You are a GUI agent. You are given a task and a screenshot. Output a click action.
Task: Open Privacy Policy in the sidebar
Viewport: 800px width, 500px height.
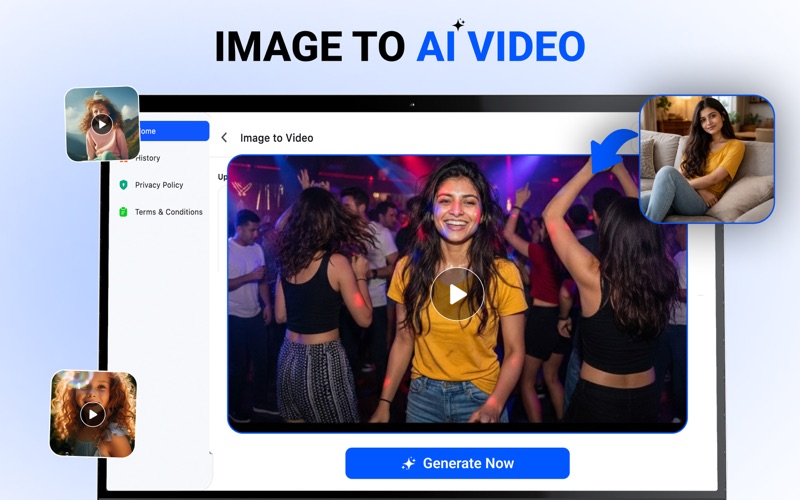point(159,185)
